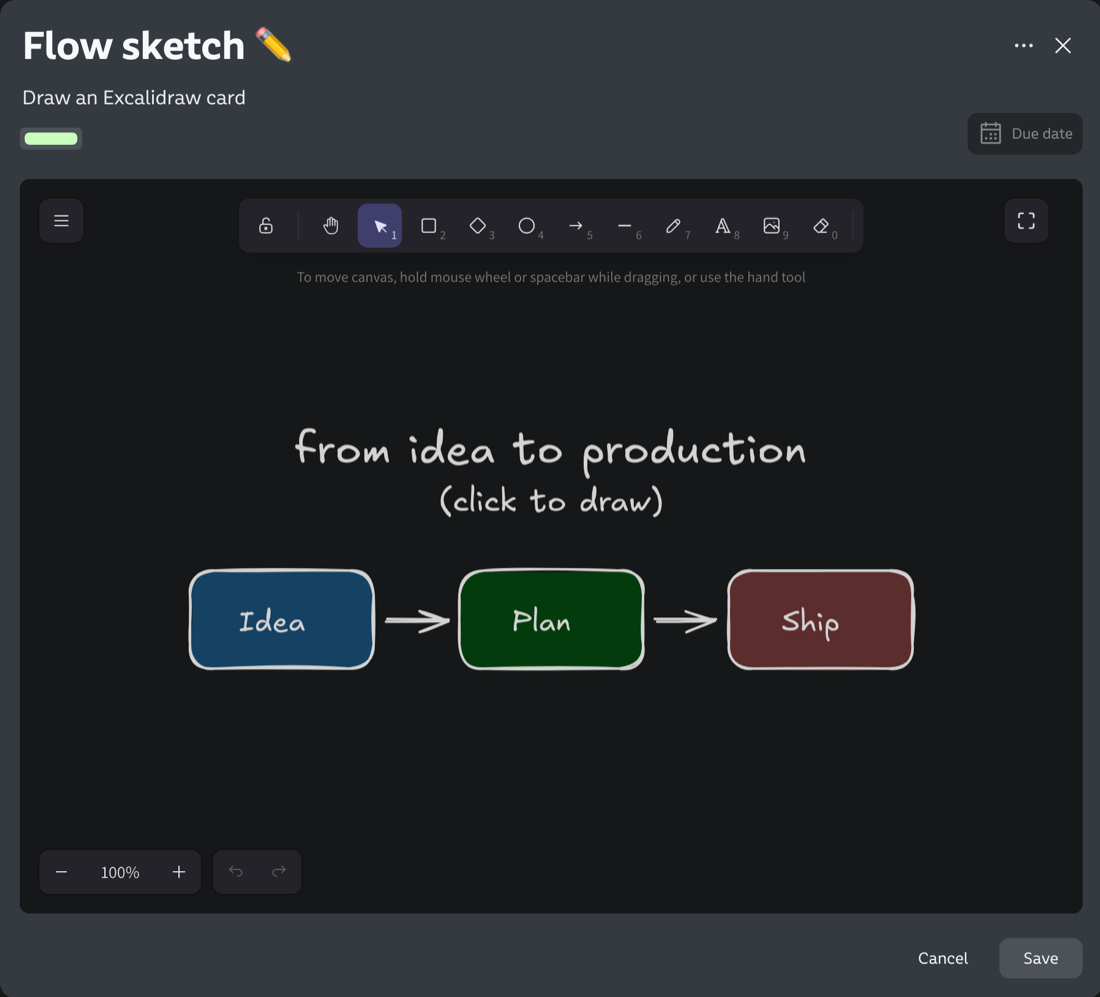Click the '(click to draw)' text
The height and width of the screenshot is (997, 1100).
click(x=551, y=501)
